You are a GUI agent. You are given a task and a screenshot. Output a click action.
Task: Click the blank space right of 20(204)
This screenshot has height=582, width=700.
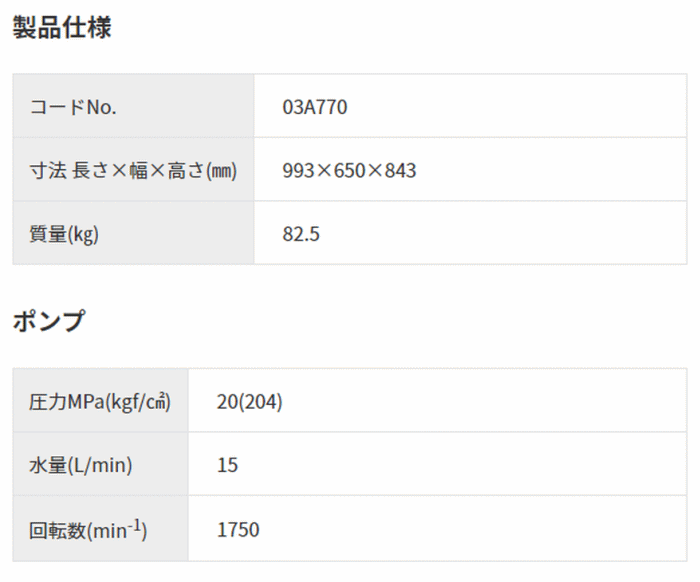pyautogui.click(x=484, y=400)
